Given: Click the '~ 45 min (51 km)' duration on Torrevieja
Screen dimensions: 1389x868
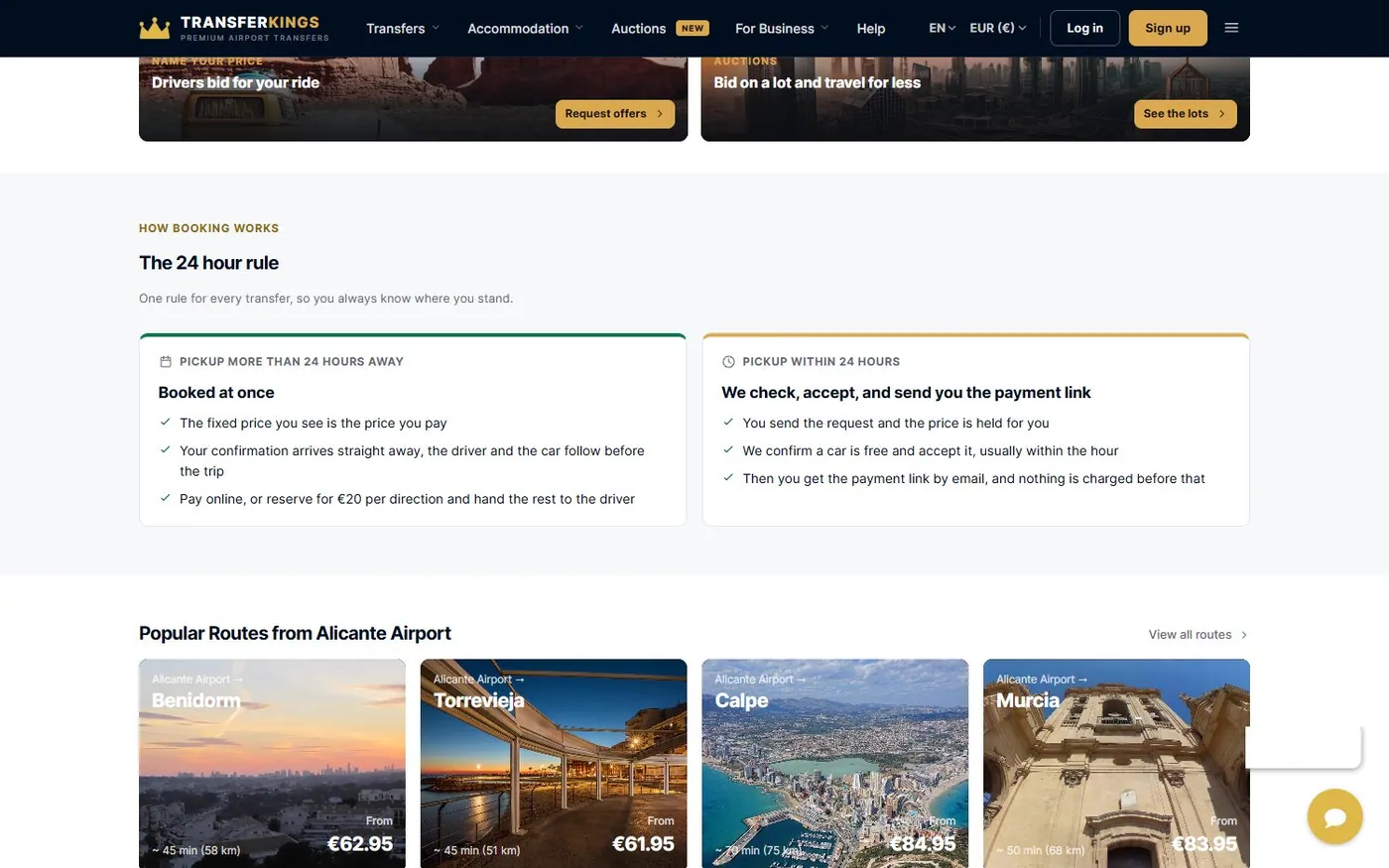Looking at the screenshot, I should [x=477, y=850].
